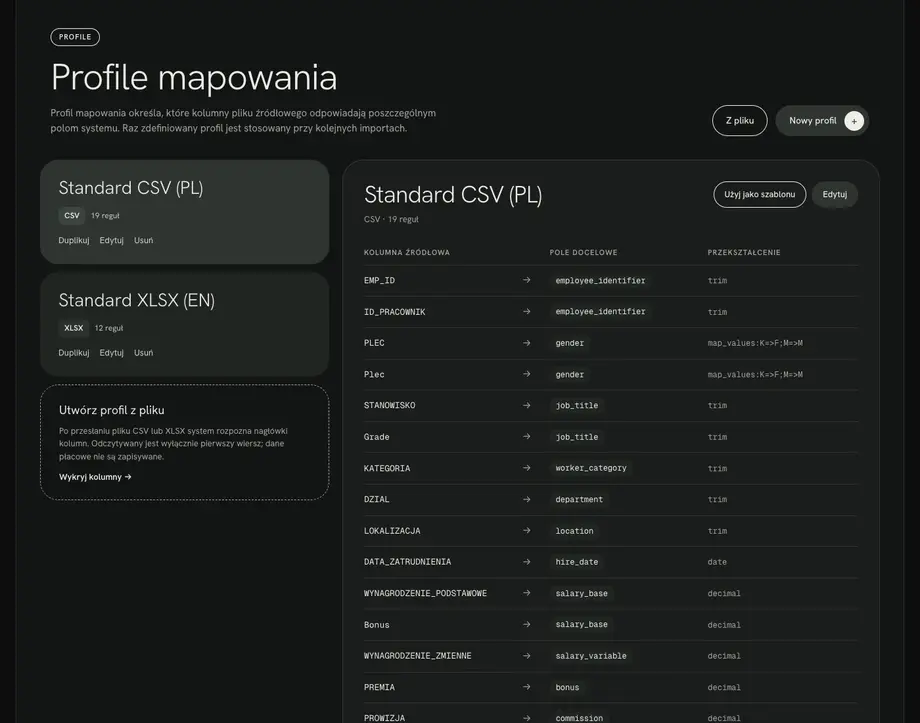920x723 pixels.
Task: Click the LOKALIZACJA source column cell
Action: click(x=392, y=531)
